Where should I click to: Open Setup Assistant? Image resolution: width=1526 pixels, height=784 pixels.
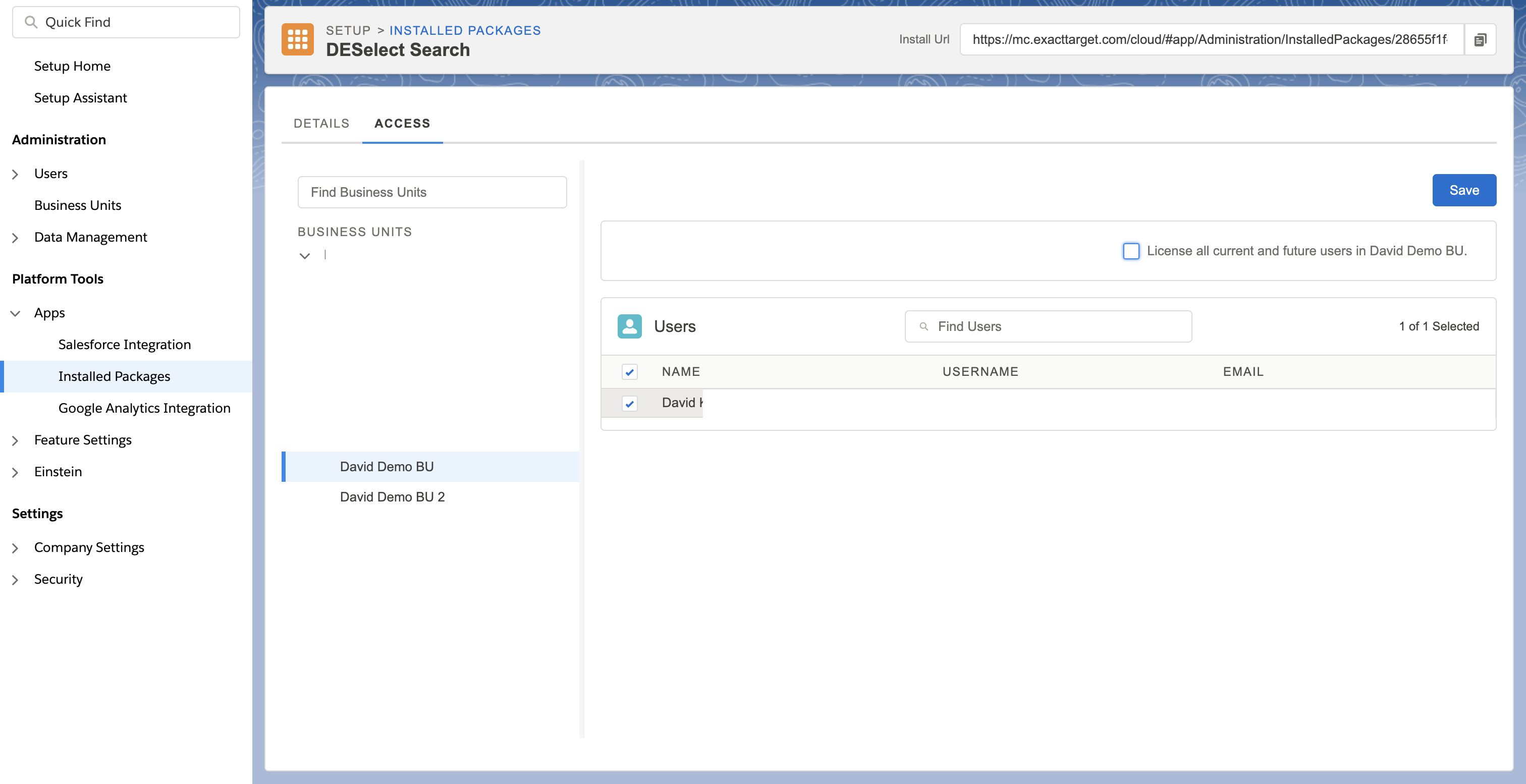[81, 98]
